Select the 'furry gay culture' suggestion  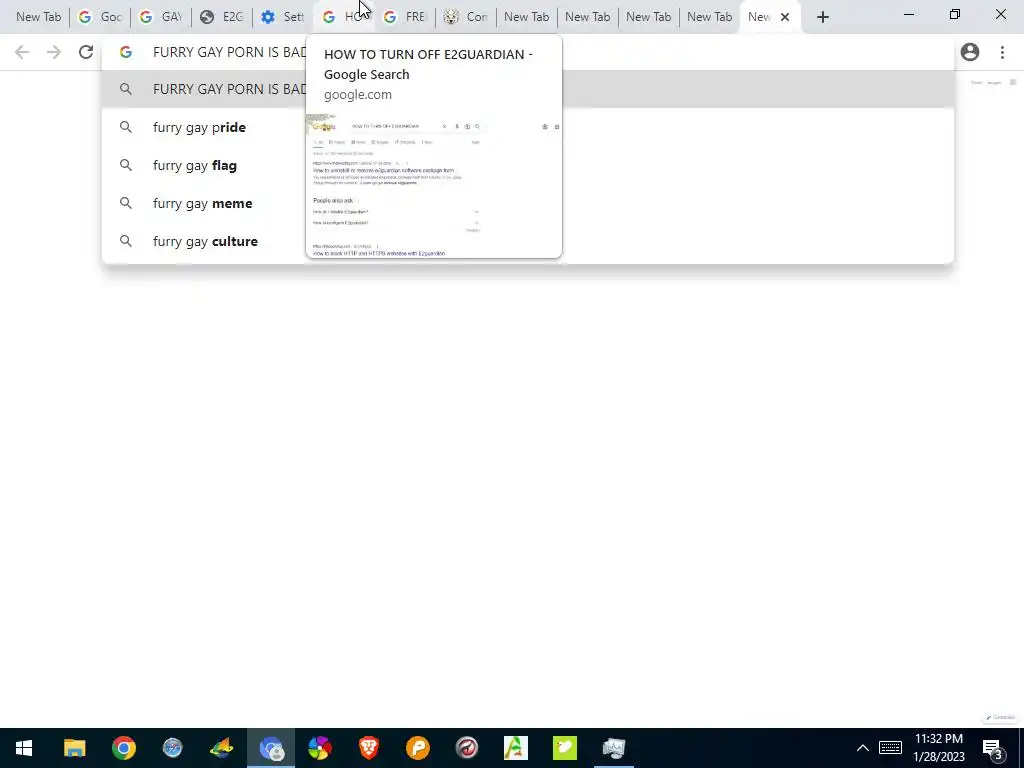[x=528, y=241]
